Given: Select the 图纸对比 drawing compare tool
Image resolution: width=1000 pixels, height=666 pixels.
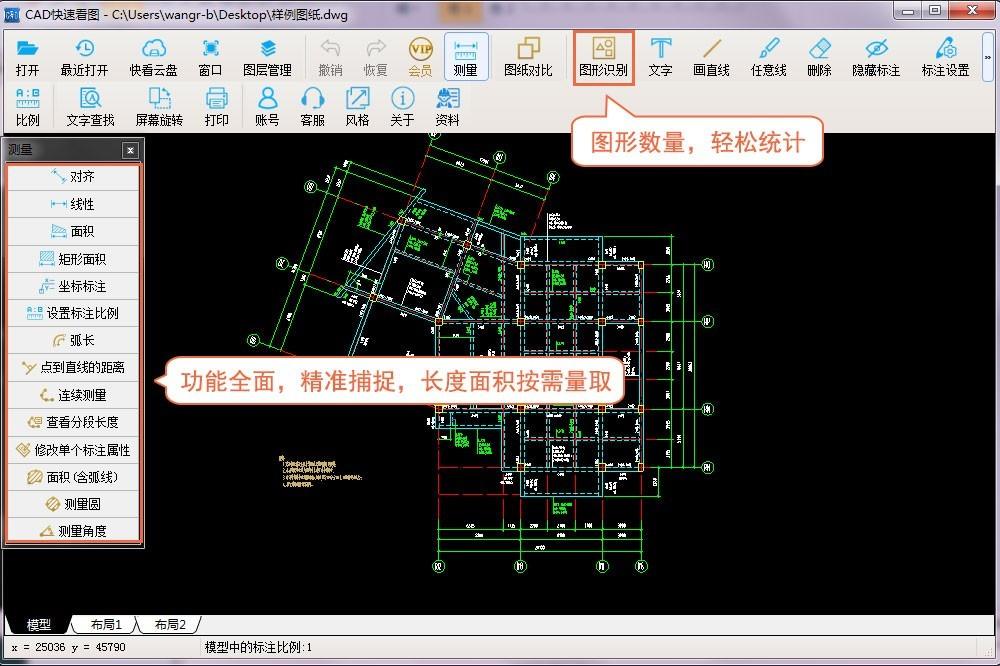Looking at the screenshot, I should click(x=527, y=57).
